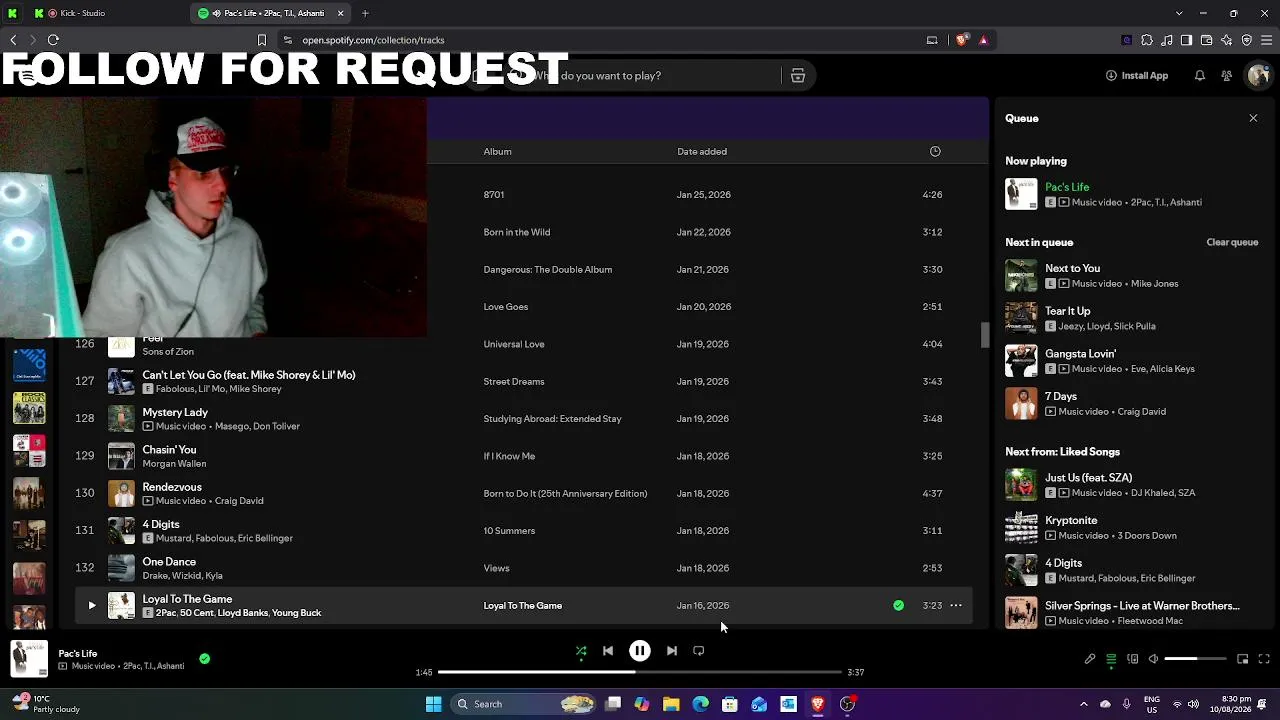Open the Brave media control music note icon

click(x=1167, y=40)
